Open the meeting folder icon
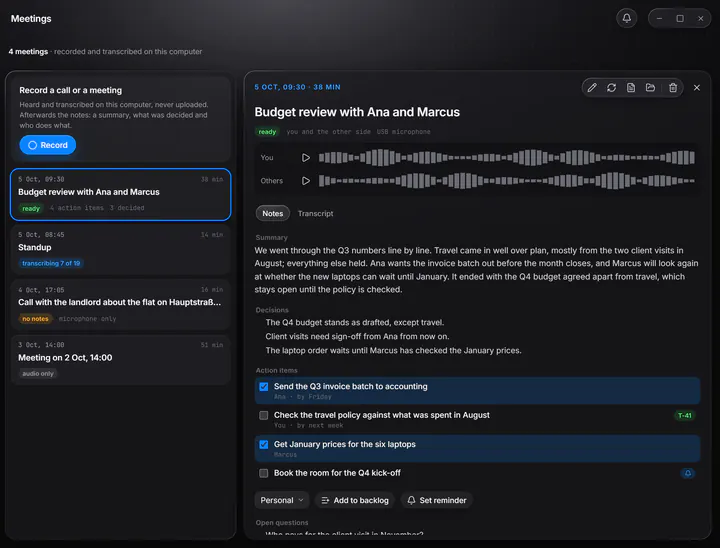 [650, 87]
